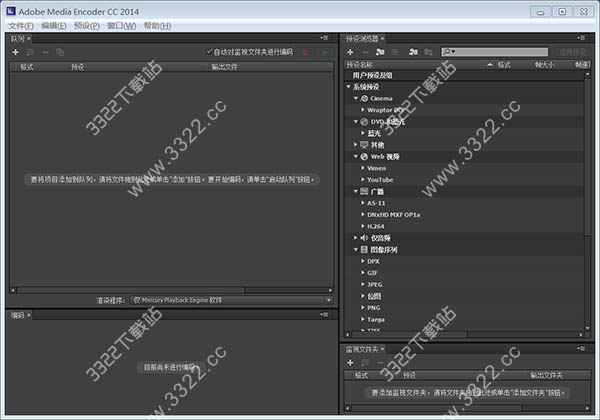
Task: Sort by the 帧大小 column header
Action: pyautogui.click(x=544, y=65)
